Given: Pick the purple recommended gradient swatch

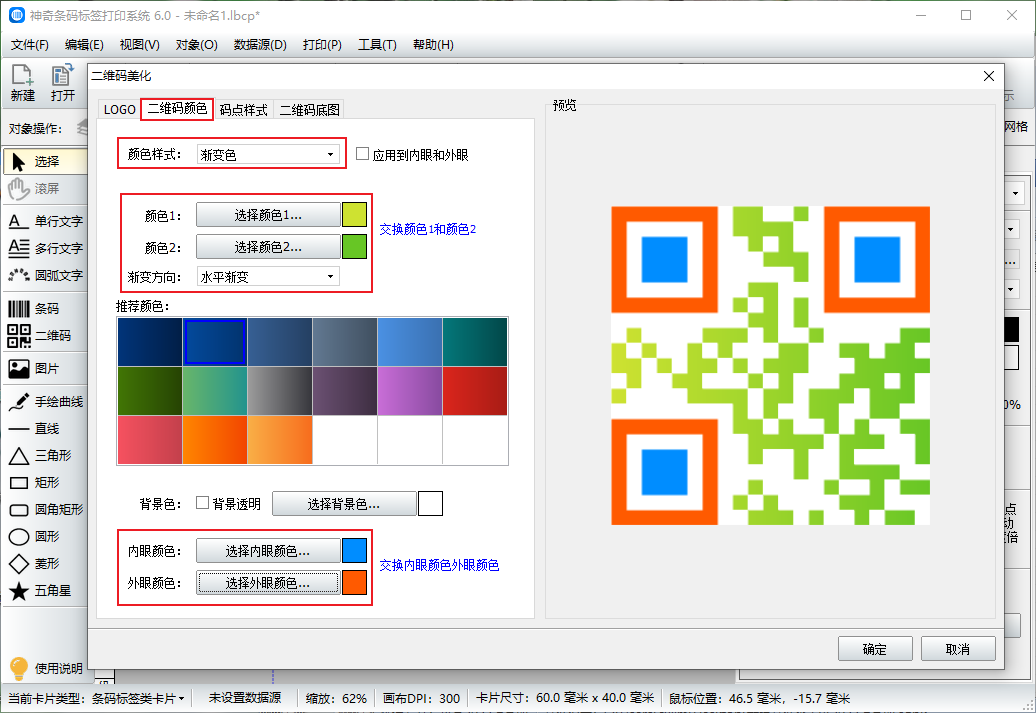Looking at the screenshot, I should click(410, 391).
